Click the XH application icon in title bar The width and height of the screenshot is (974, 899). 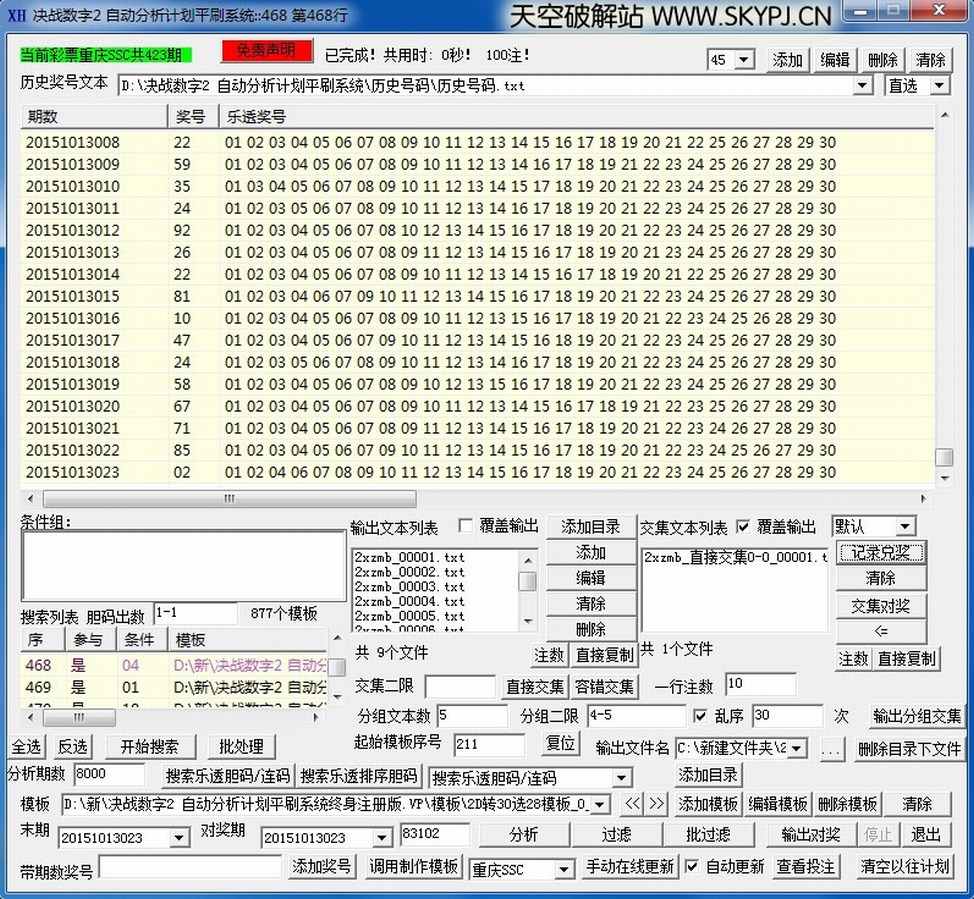[x=16, y=15]
